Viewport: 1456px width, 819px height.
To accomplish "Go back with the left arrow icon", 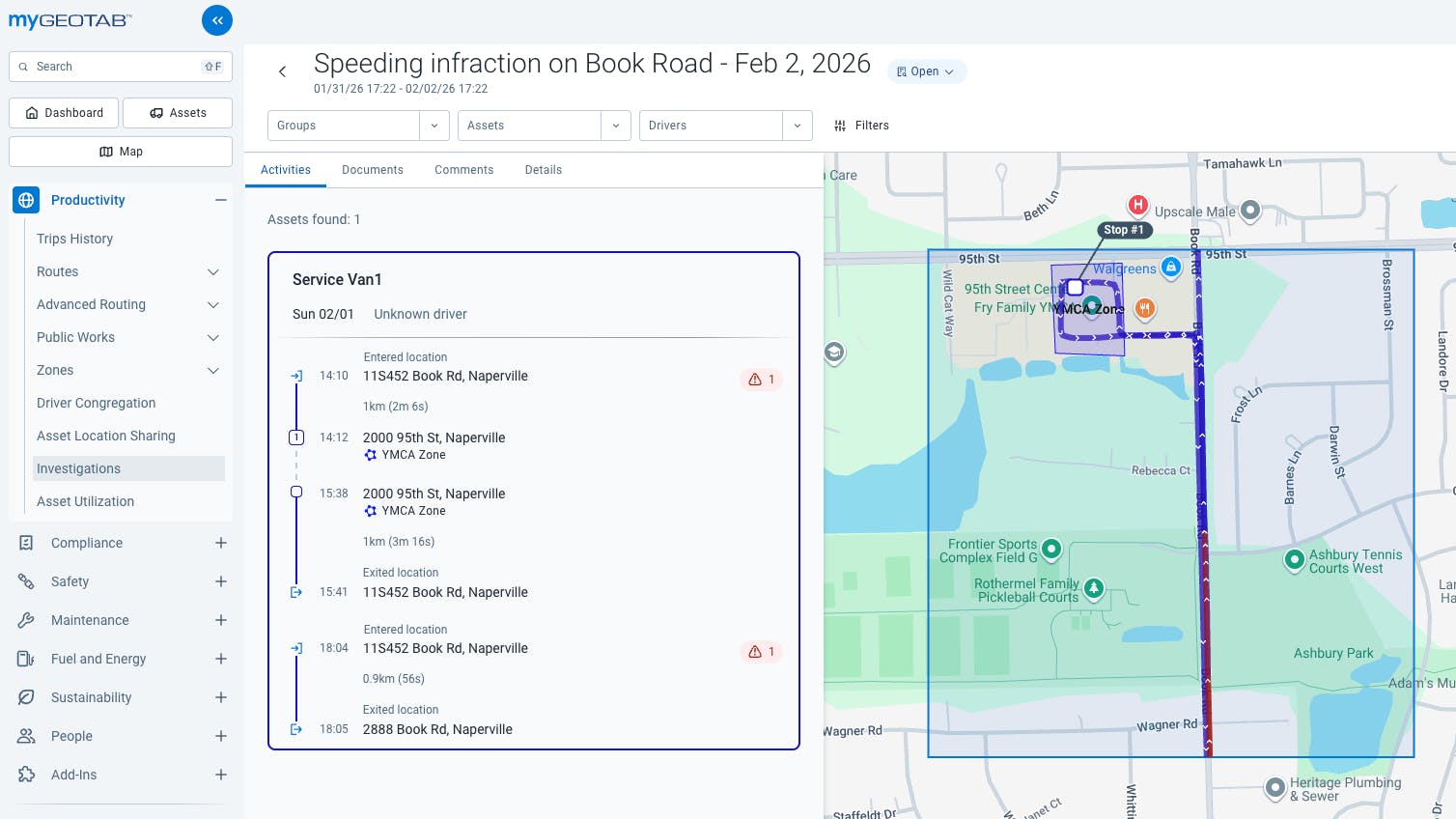I will click(x=282, y=71).
